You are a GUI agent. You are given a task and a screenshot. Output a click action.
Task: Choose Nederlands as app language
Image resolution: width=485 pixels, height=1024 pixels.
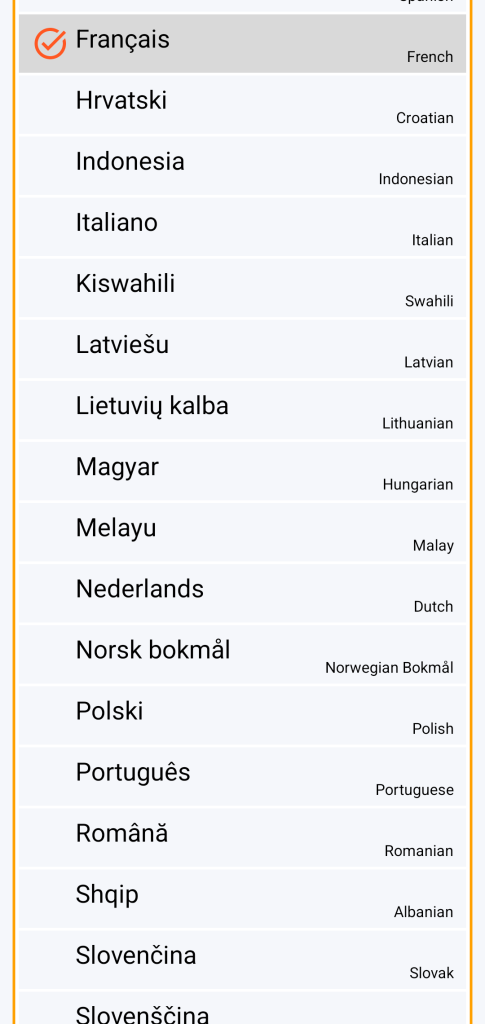click(242, 593)
